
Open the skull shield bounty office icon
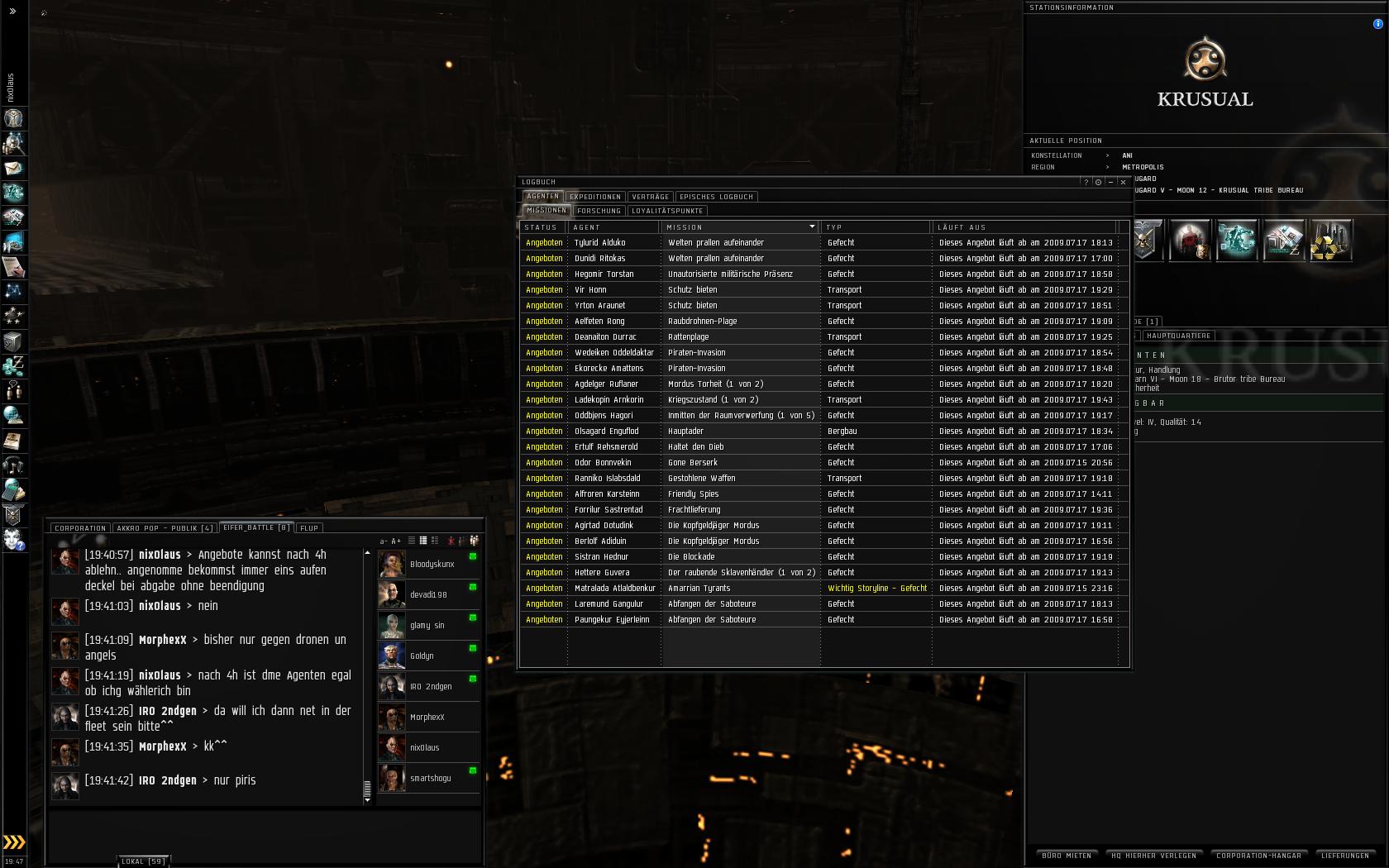coord(1148,241)
